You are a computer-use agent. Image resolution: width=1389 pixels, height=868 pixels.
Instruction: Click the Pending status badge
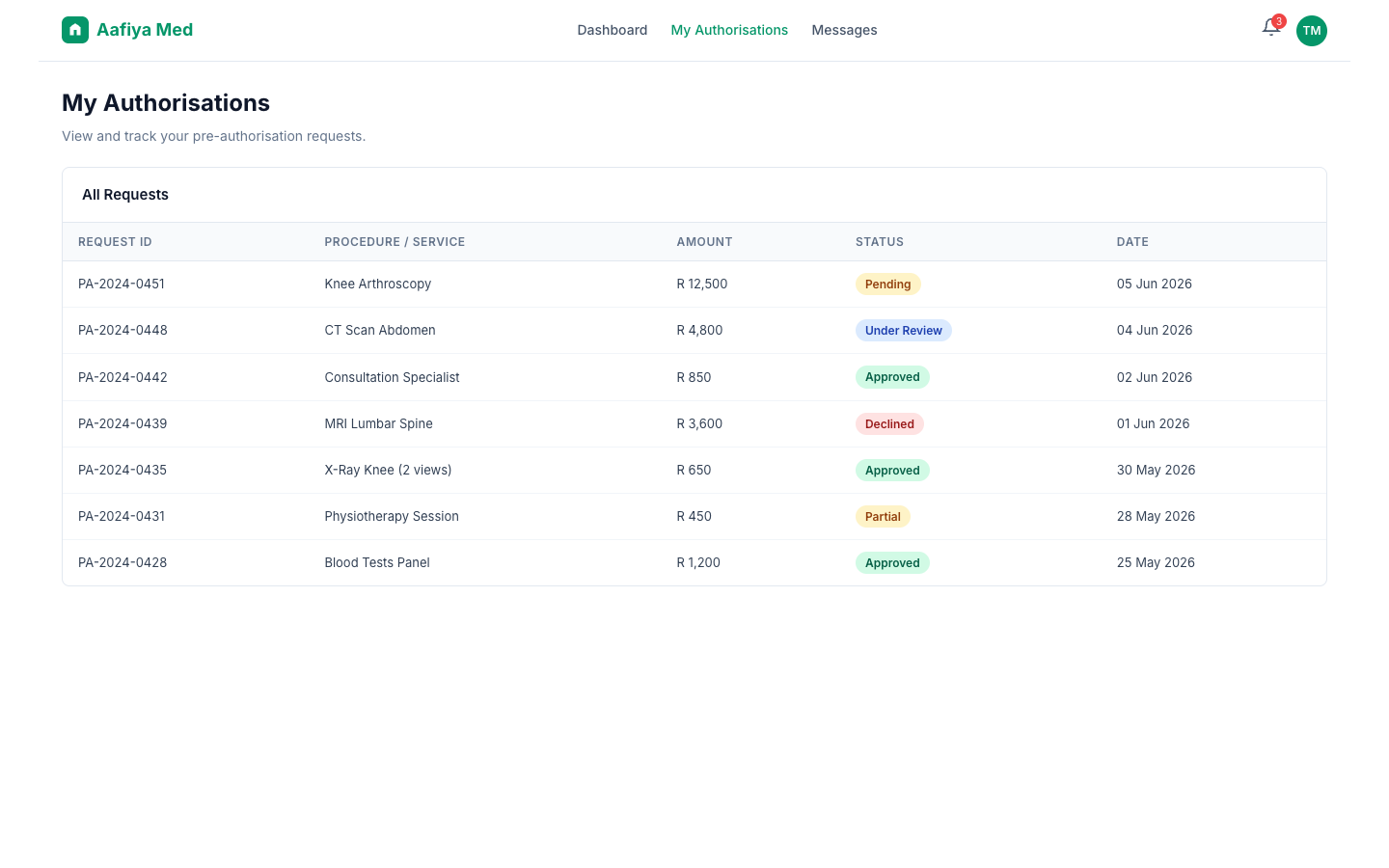click(888, 285)
